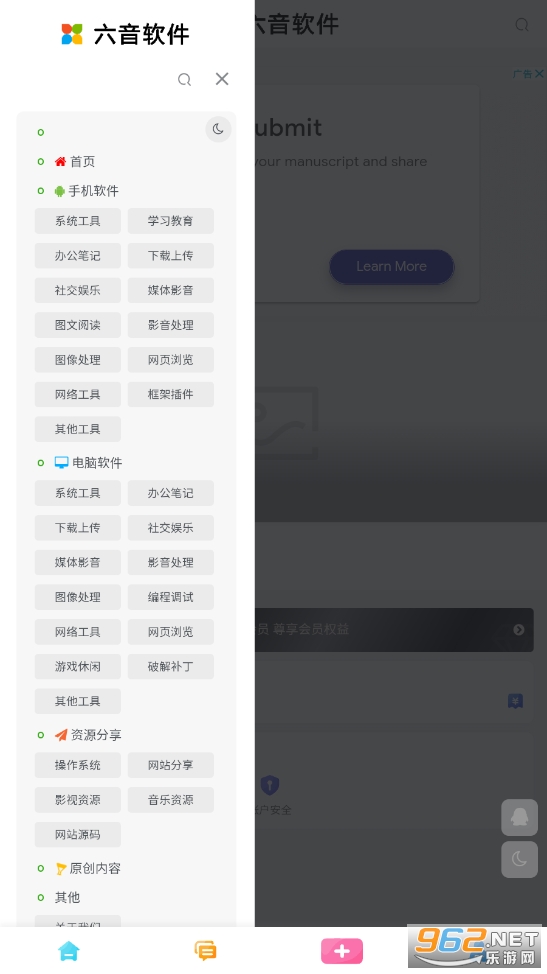
Task: Tap the home icon in bottom bar
Action: 68,951
